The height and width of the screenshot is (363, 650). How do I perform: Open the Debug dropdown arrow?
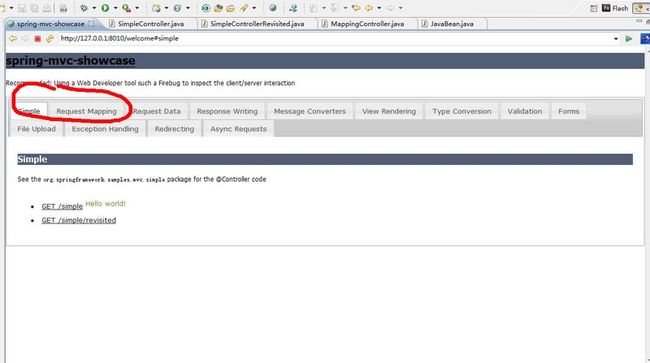(94, 8)
